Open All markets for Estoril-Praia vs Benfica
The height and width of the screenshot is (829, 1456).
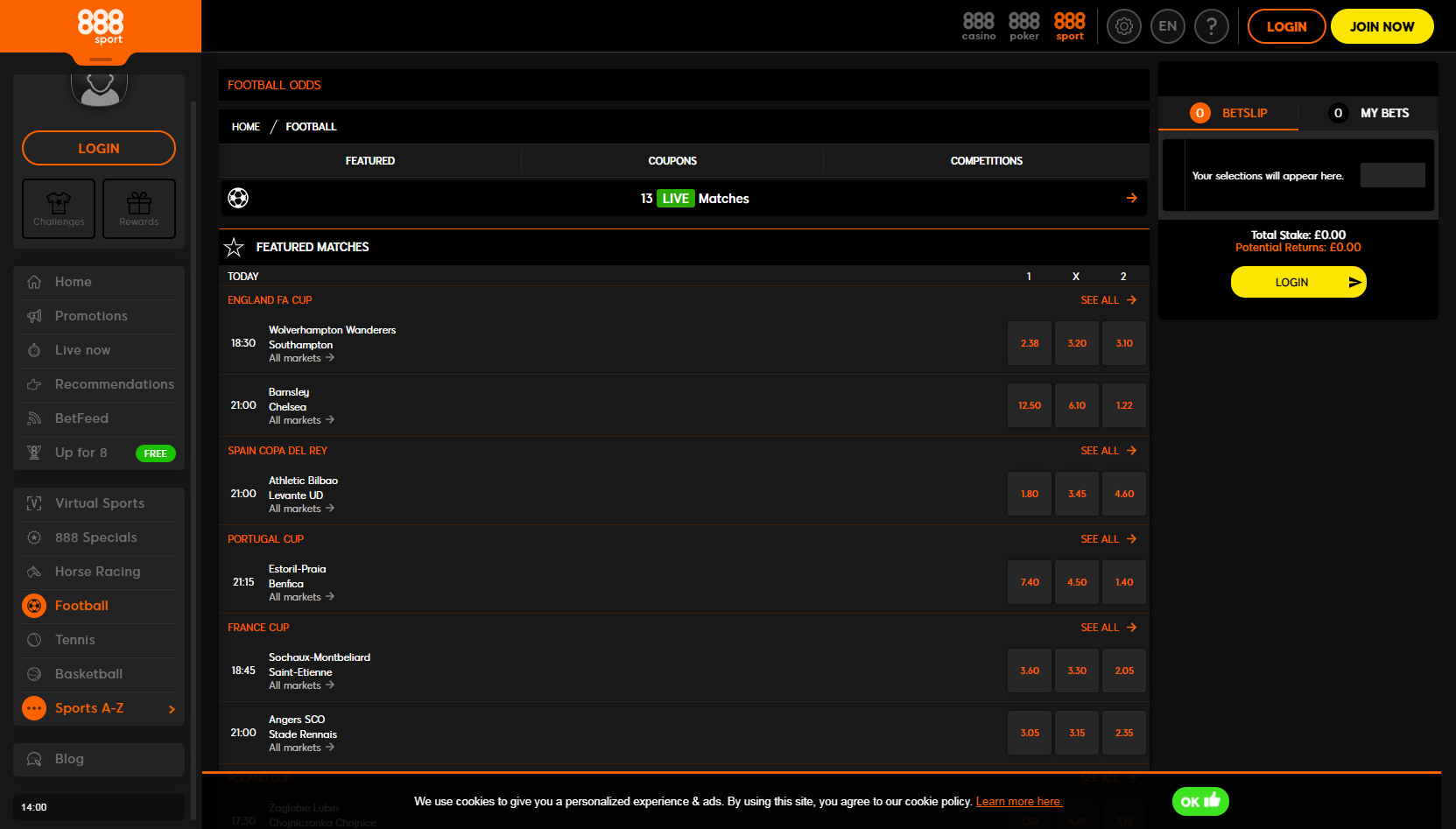coord(301,597)
